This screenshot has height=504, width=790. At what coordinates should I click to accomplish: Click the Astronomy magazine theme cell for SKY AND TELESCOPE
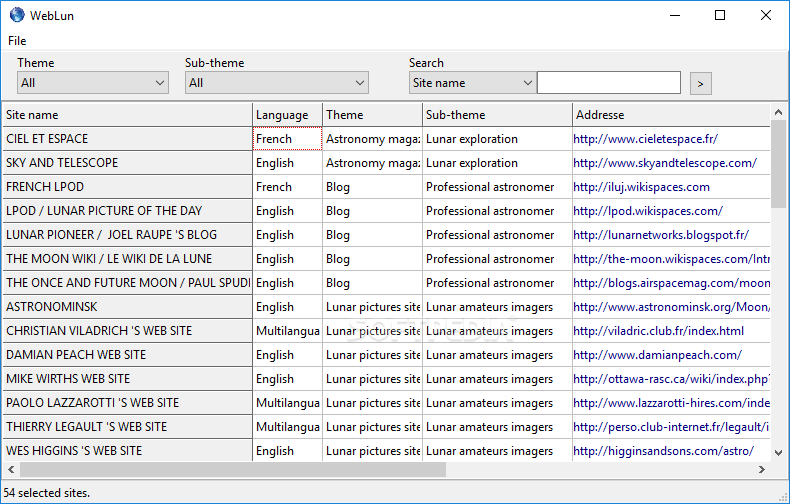(372, 163)
